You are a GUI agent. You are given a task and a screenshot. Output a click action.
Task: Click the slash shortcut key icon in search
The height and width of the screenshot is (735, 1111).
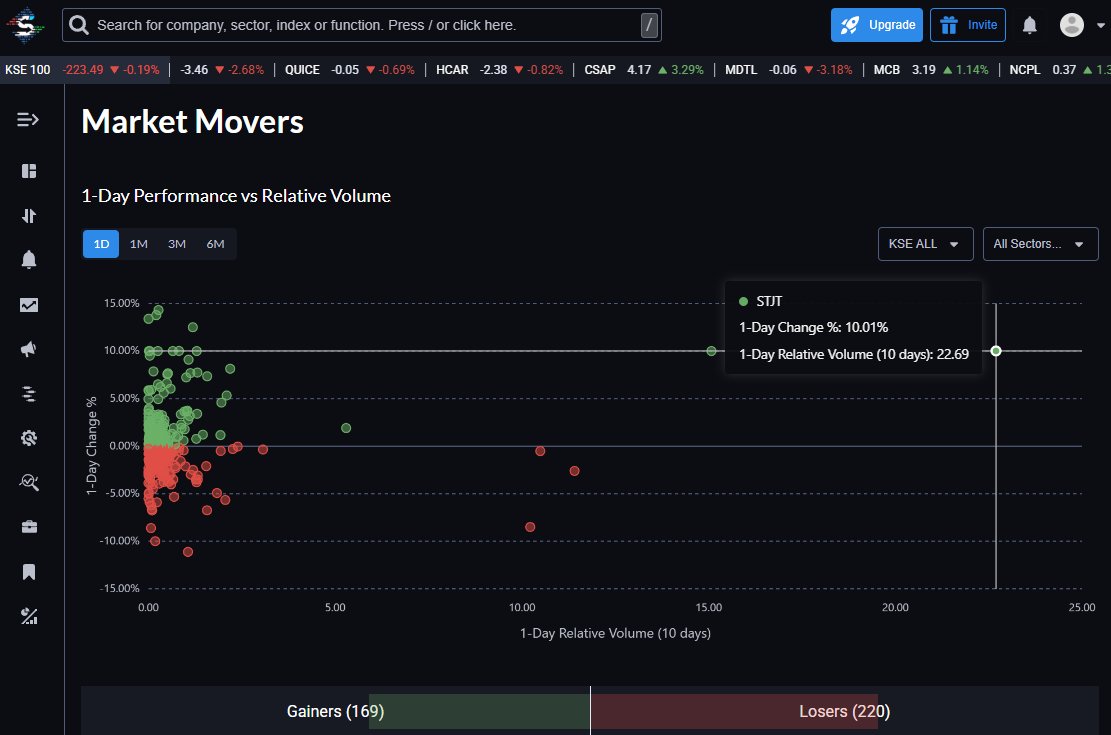tap(649, 26)
